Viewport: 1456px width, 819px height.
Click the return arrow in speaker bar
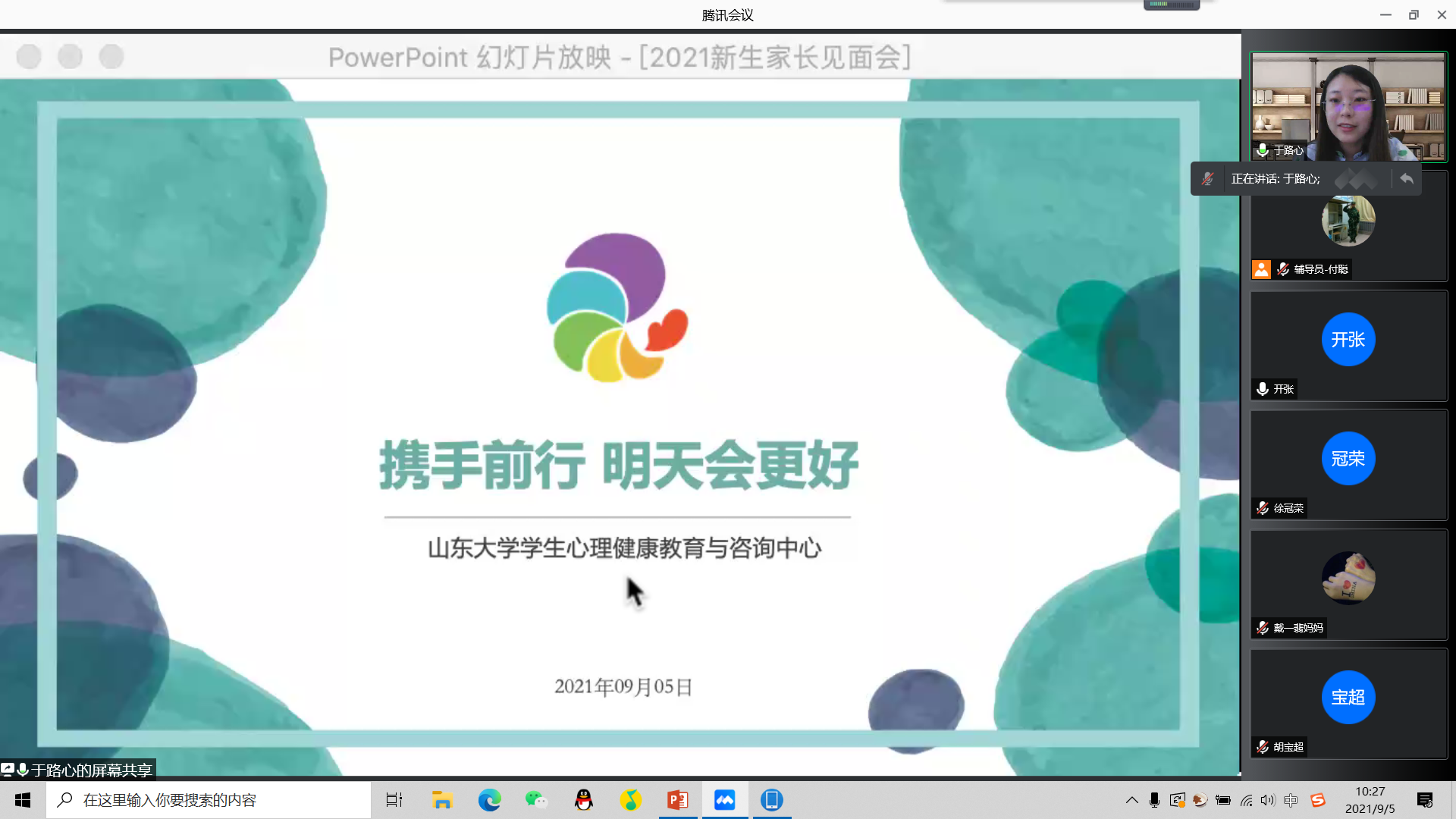click(x=1407, y=179)
